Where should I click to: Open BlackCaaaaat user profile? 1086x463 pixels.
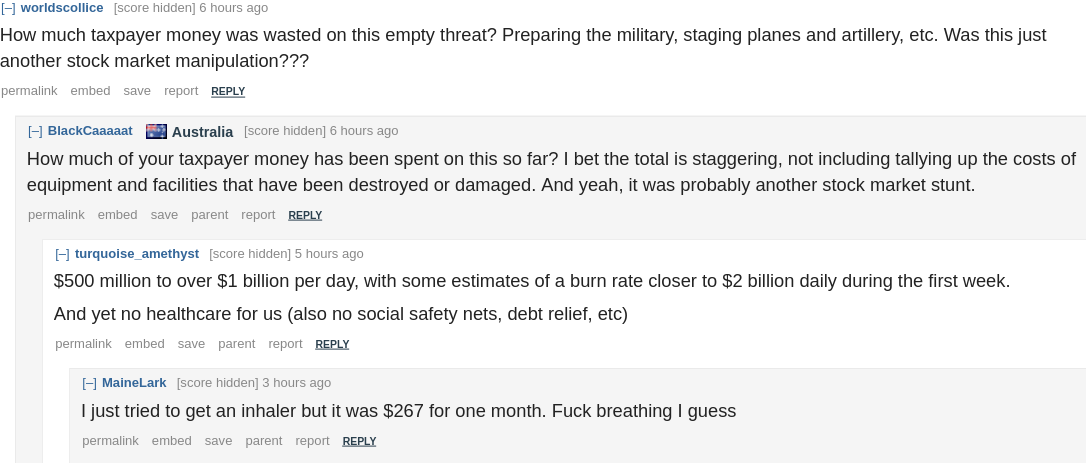[90, 131]
